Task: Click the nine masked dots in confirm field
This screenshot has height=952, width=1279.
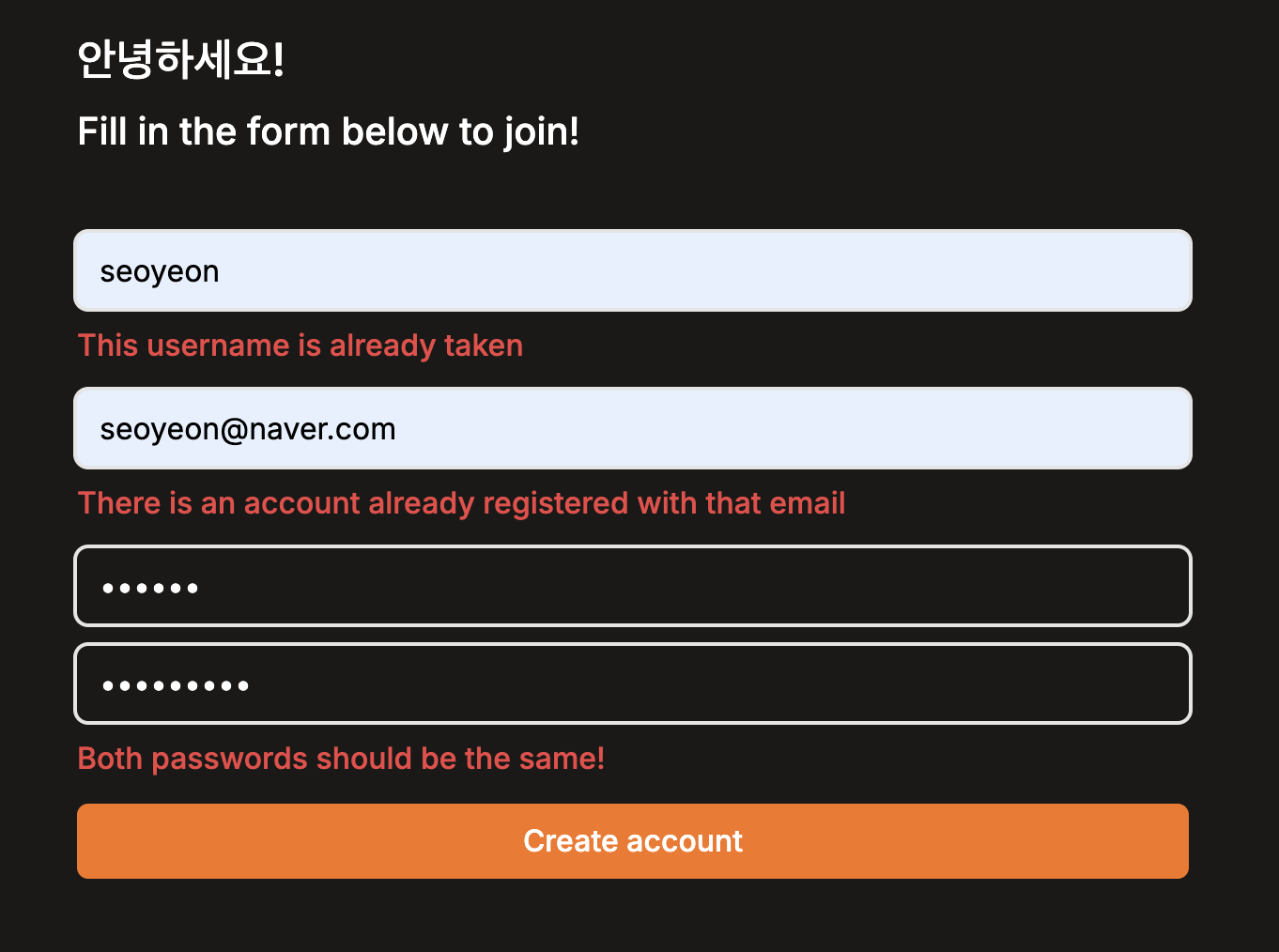Action: (x=176, y=686)
